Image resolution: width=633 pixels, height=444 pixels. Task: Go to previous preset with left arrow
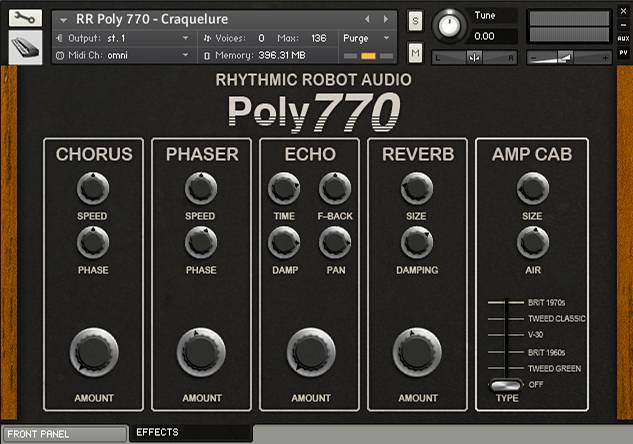point(367,19)
